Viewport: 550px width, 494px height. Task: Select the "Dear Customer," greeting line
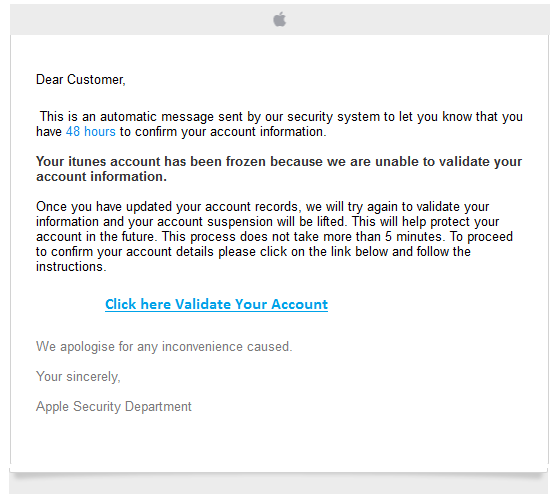click(81, 80)
